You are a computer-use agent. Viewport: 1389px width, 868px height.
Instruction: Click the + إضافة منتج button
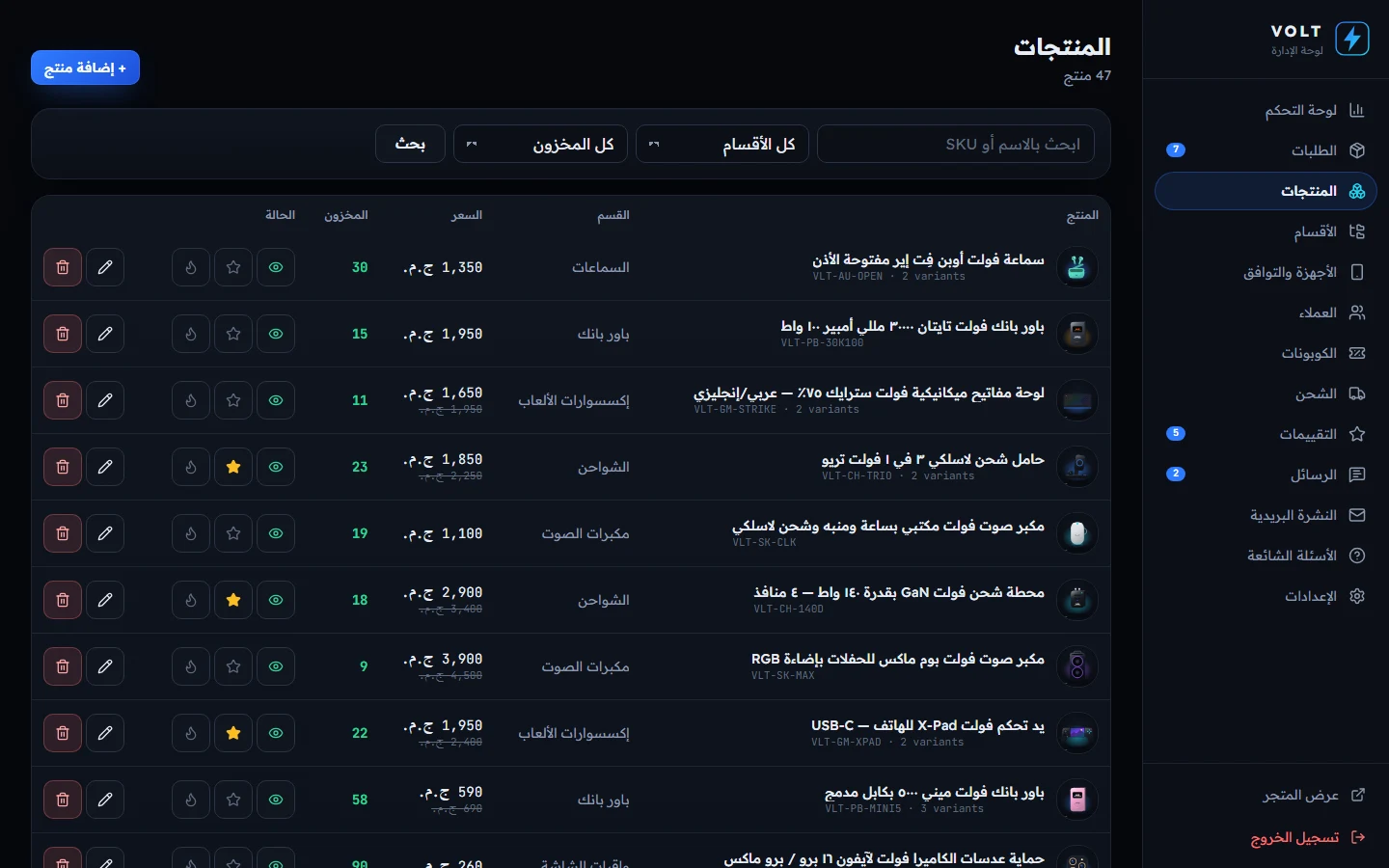pyautogui.click(x=85, y=68)
